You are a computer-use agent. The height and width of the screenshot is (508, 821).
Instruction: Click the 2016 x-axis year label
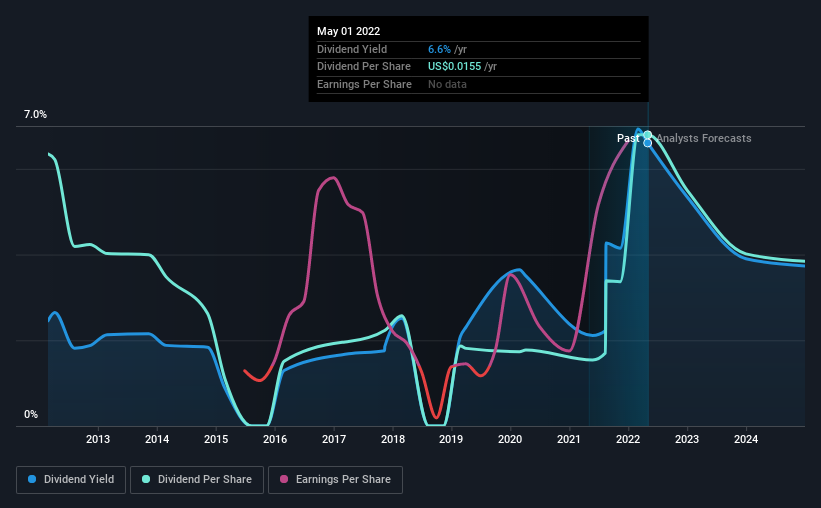tap(275, 439)
